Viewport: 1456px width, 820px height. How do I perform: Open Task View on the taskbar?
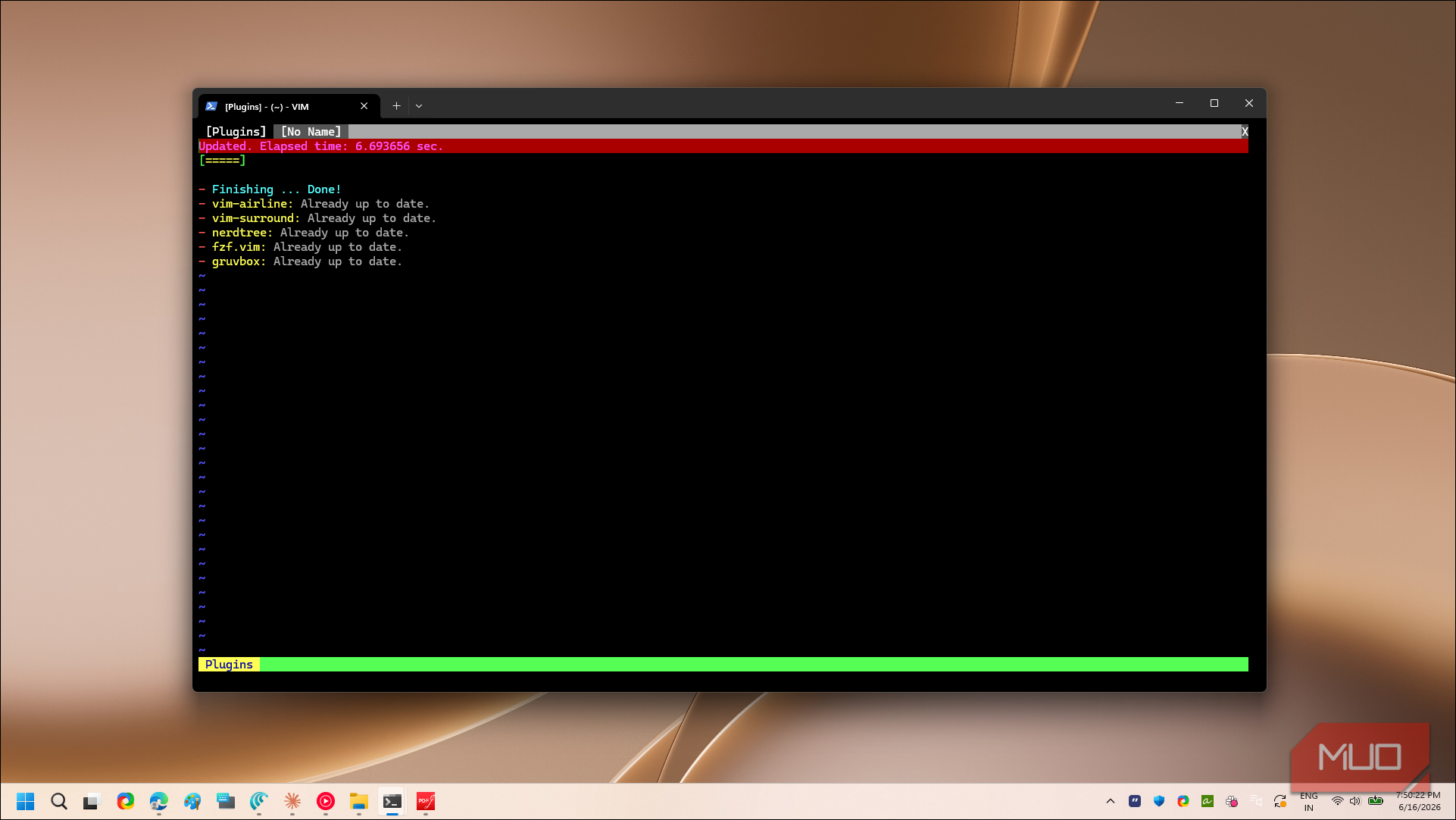tap(92, 801)
